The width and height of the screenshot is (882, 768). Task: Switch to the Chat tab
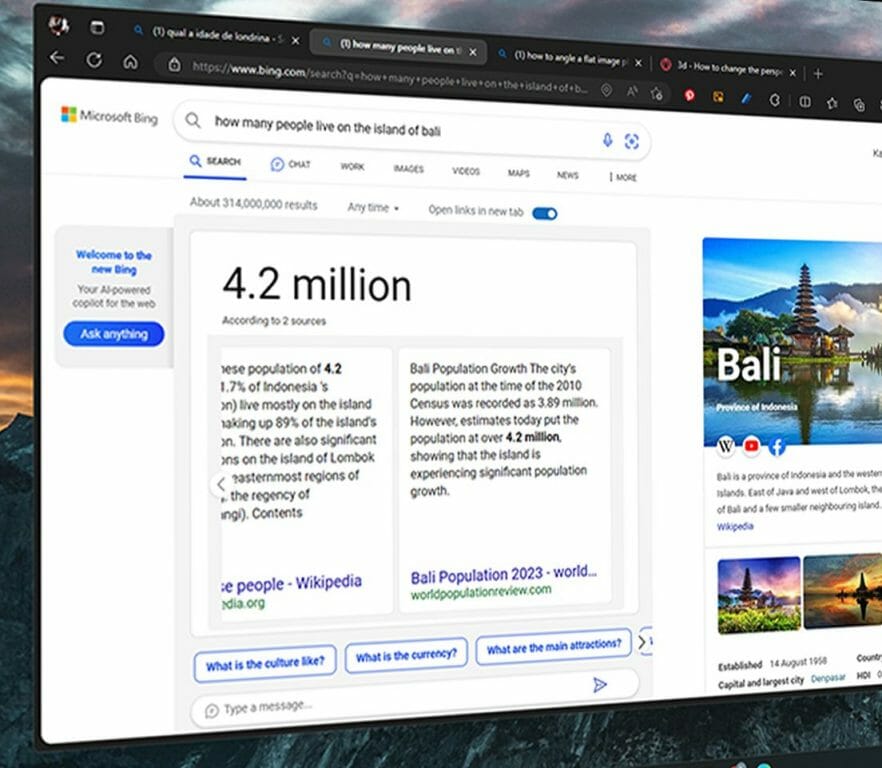click(291, 164)
